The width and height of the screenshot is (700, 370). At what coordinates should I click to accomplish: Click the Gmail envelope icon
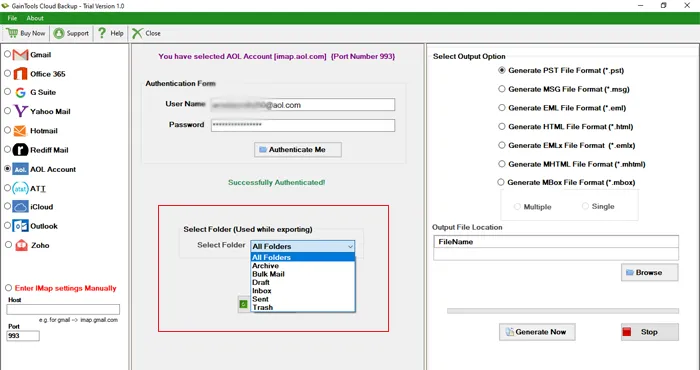[21, 55]
